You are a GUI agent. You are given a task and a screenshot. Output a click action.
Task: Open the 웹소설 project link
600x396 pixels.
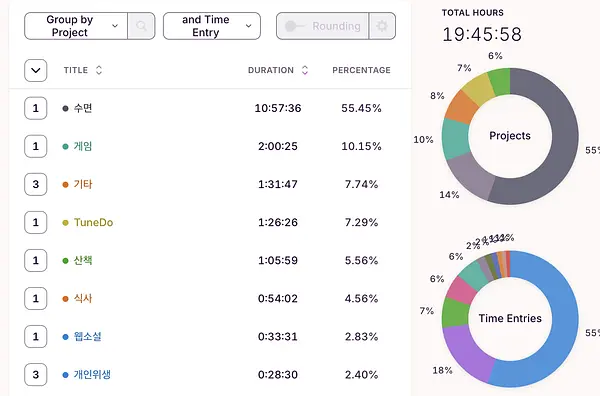[88, 337]
